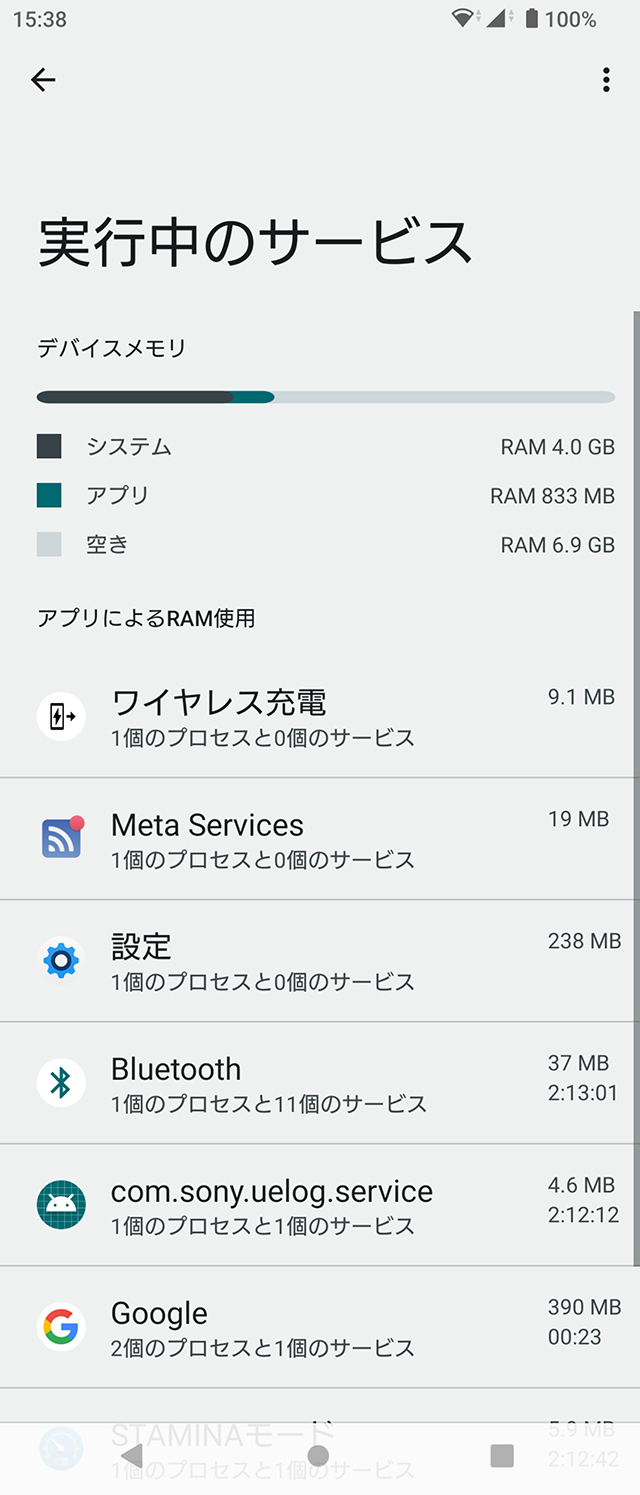
Task: Open the ワイヤレス充電 service entry
Action: 320,716
